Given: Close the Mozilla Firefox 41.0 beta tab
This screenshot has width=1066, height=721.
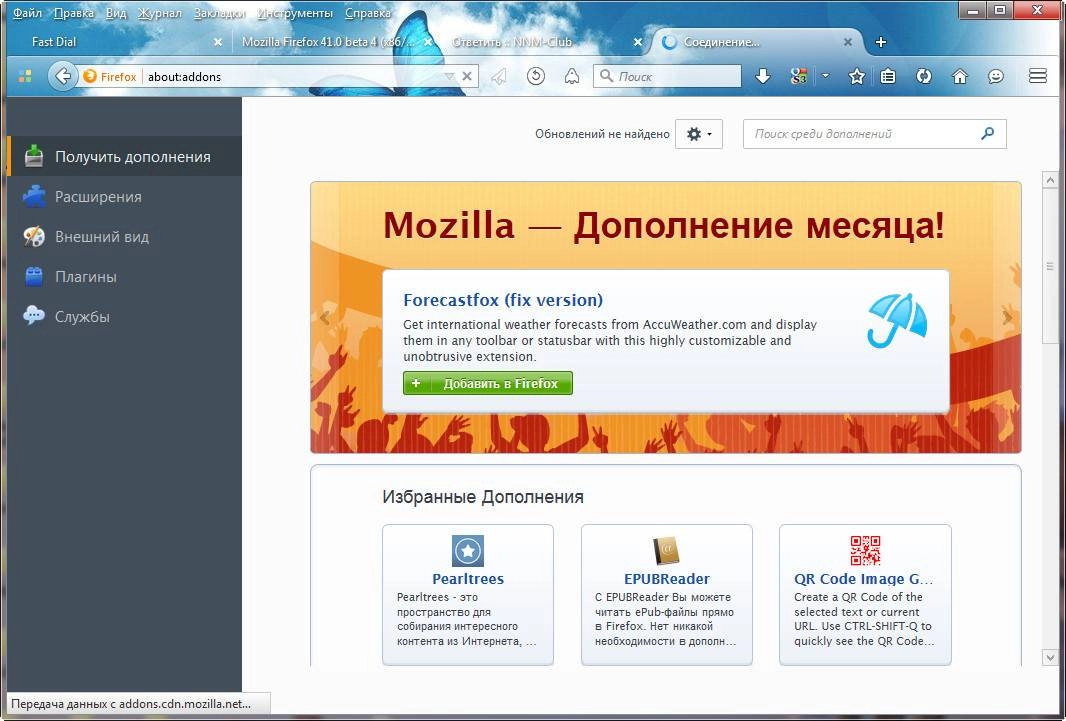Looking at the screenshot, I should pyautogui.click(x=428, y=42).
